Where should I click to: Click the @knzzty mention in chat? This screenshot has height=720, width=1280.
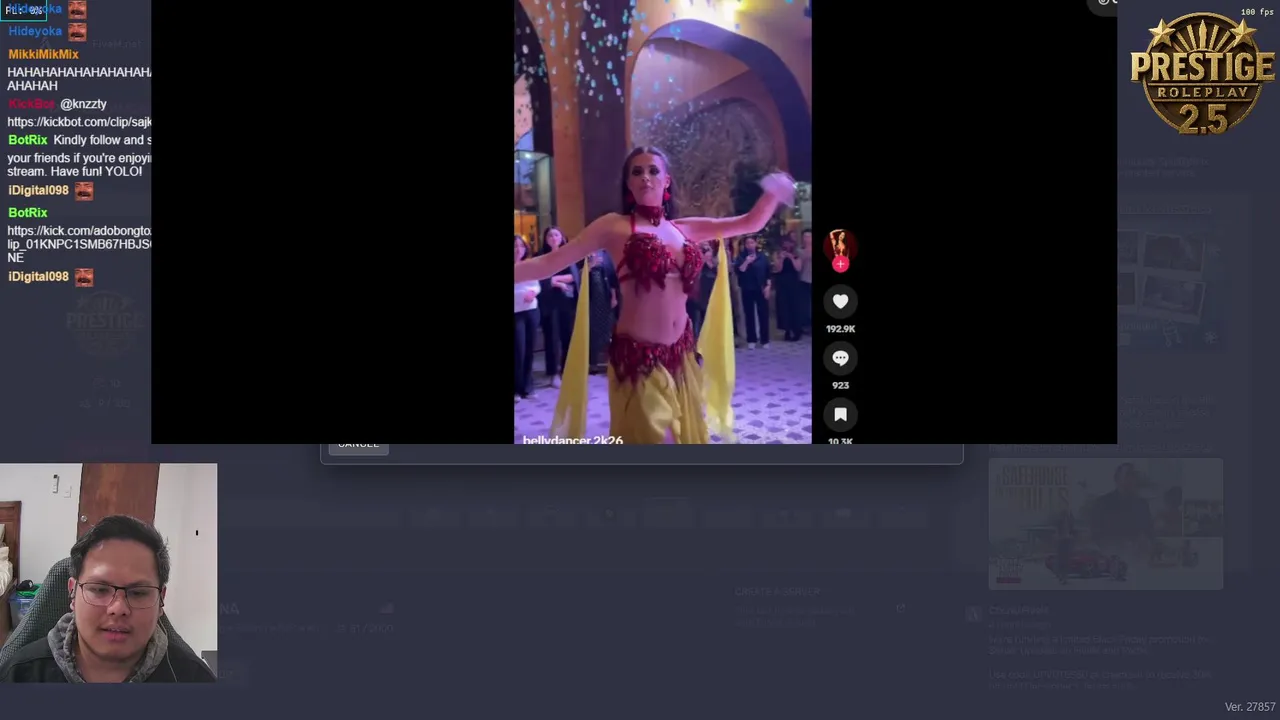83,104
